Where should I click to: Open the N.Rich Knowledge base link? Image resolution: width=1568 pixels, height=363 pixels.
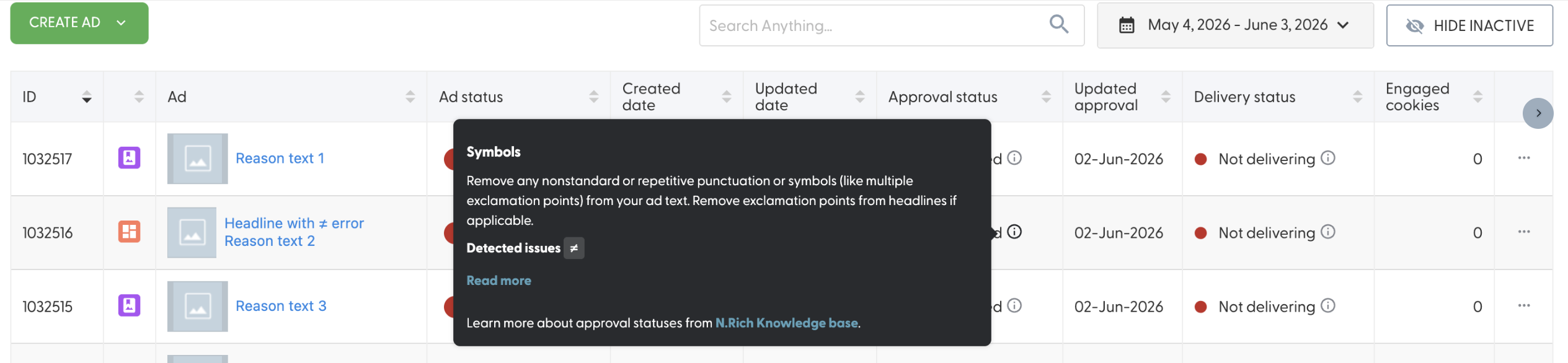[787, 323]
